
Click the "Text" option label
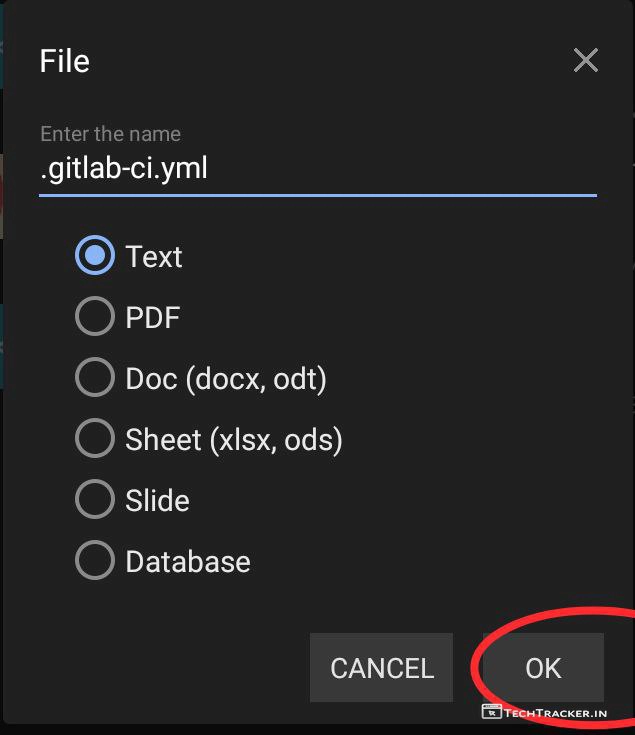coord(154,257)
